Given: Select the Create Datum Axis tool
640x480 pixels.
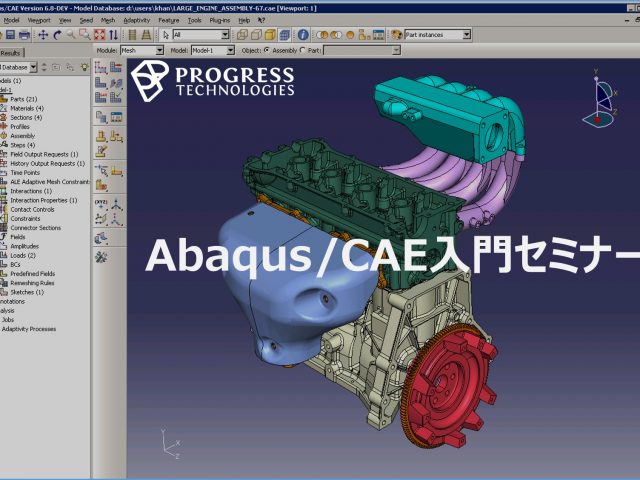Looking at the screenshot, I should click(116, 204).
